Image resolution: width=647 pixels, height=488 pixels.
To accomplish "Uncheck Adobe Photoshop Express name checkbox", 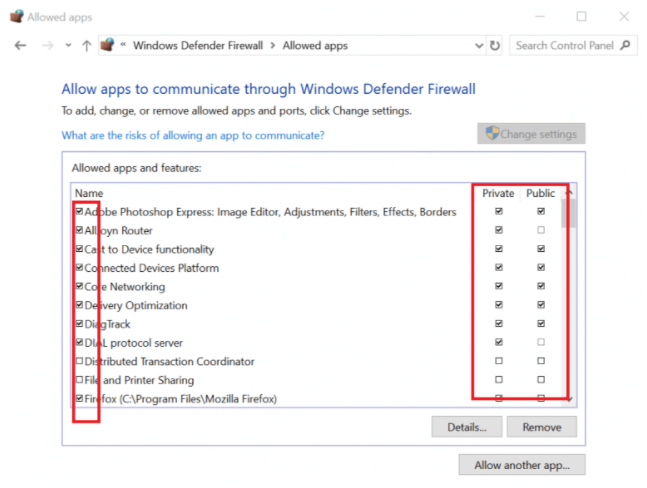I will [x=79, y=211].
